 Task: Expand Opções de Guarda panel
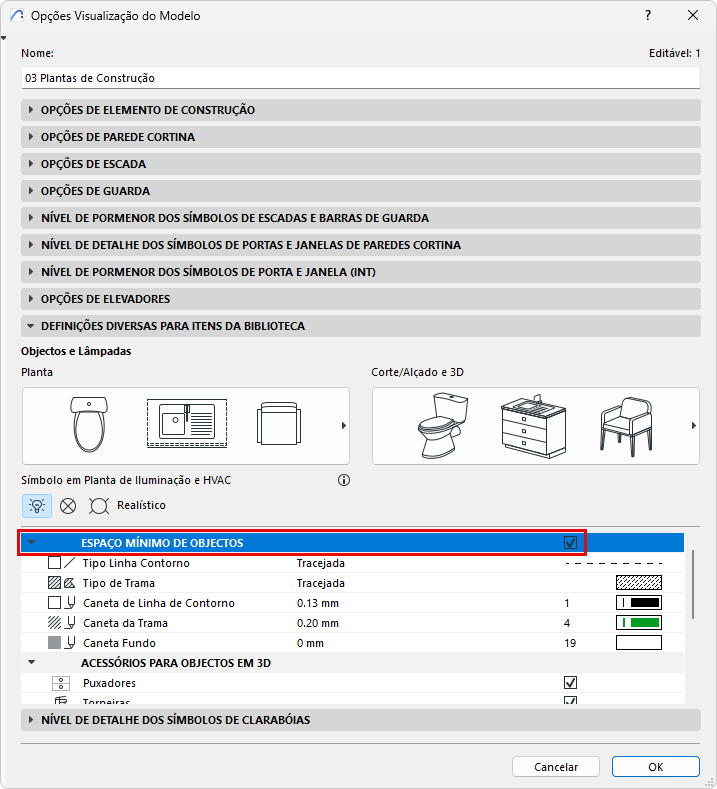361,191
